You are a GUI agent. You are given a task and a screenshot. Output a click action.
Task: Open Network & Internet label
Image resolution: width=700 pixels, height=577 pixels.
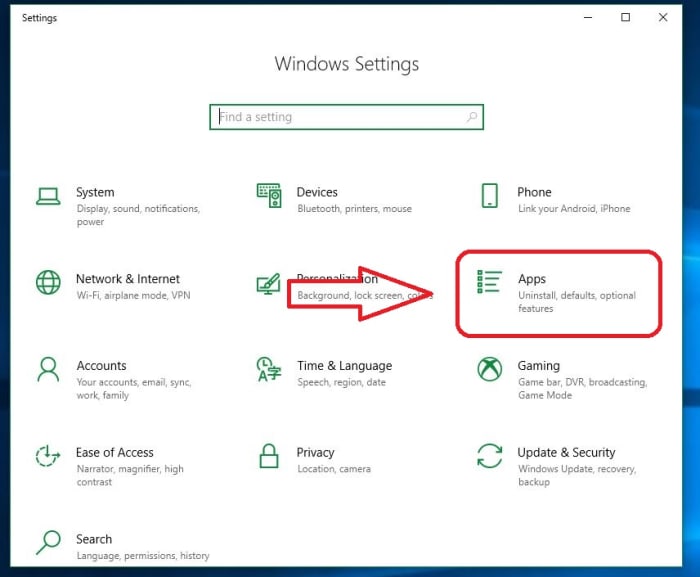[128, 279]
